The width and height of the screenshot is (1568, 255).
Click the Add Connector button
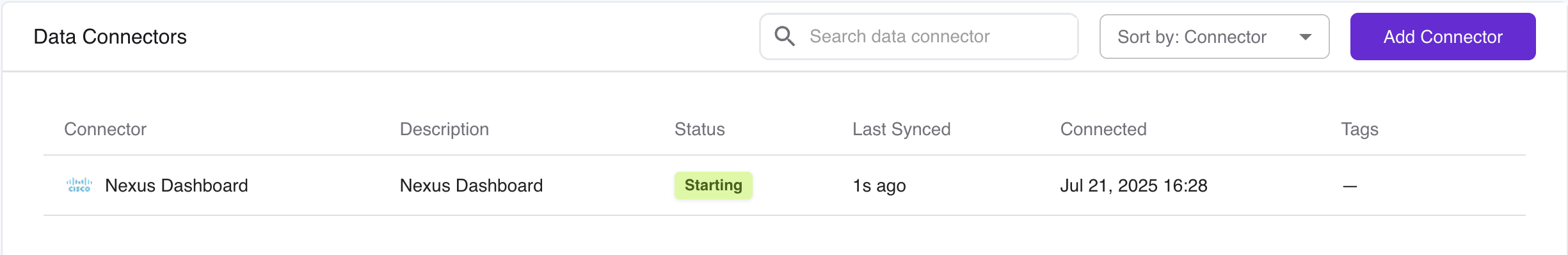pyautogui.click(x=1443, y=37)
